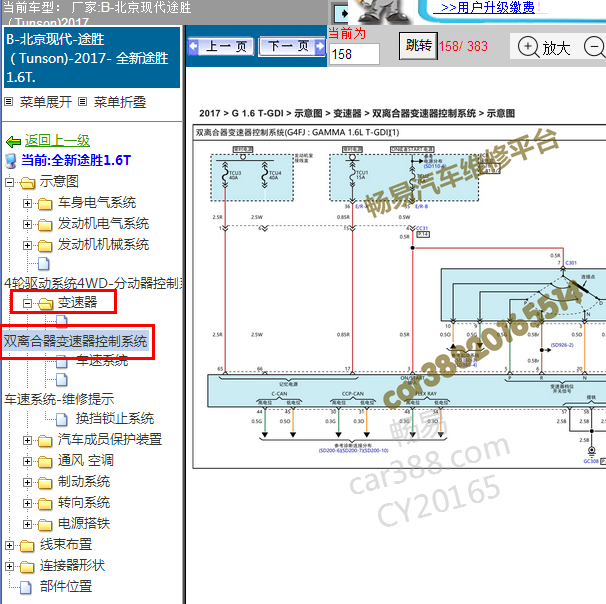
Task: Open 车速系统-维修提示 item
Action: coord(59,399)
